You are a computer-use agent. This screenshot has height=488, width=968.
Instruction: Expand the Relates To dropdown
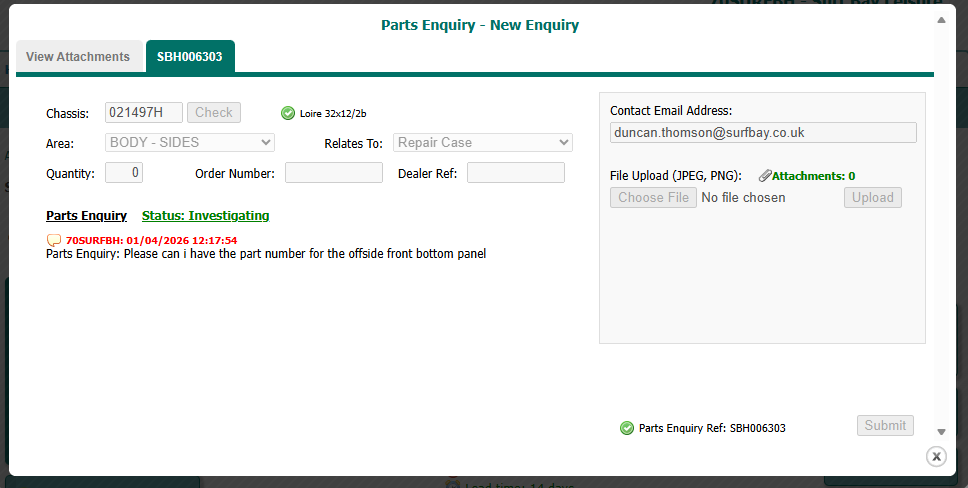[x=483, y=143]
